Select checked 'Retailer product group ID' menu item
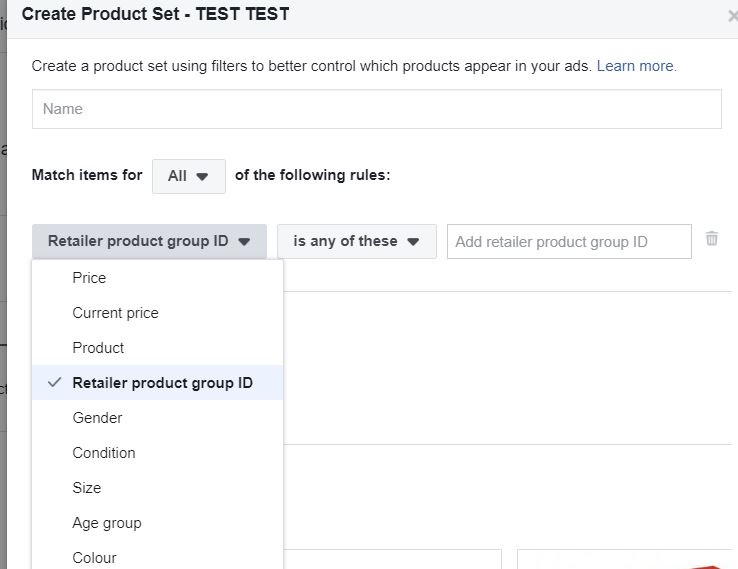 [162, 383]
